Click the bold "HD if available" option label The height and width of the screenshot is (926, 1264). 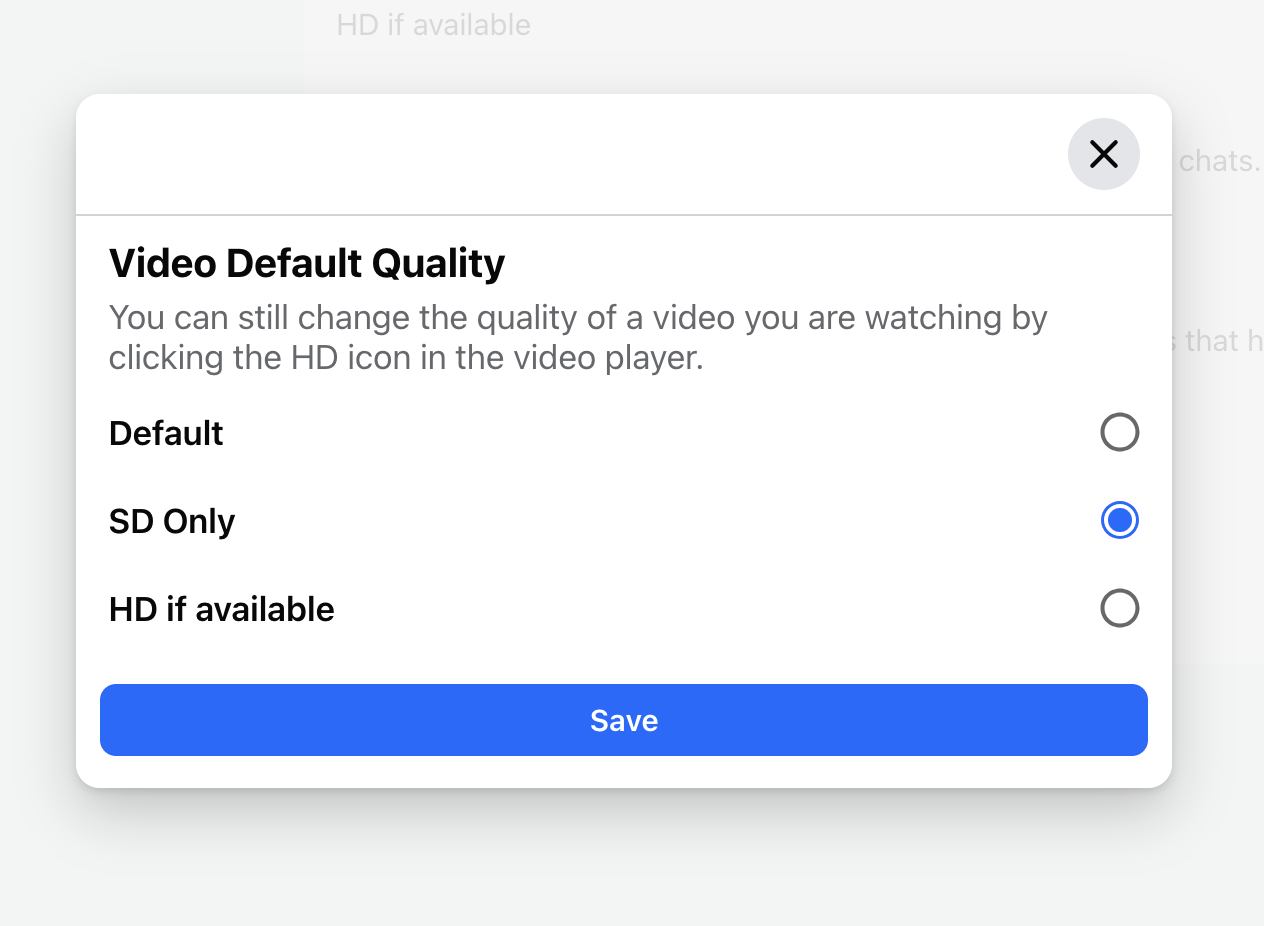click(x=221, y=609)
